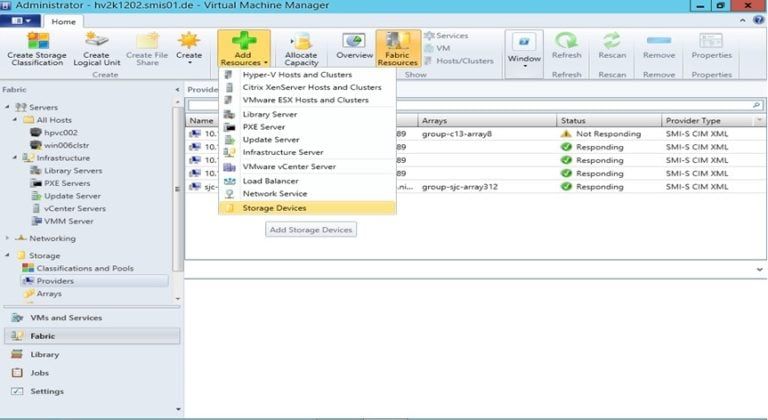Open the Help question mark icon
Viewport: 768px width, 420px height.
(x=759, y=20)
